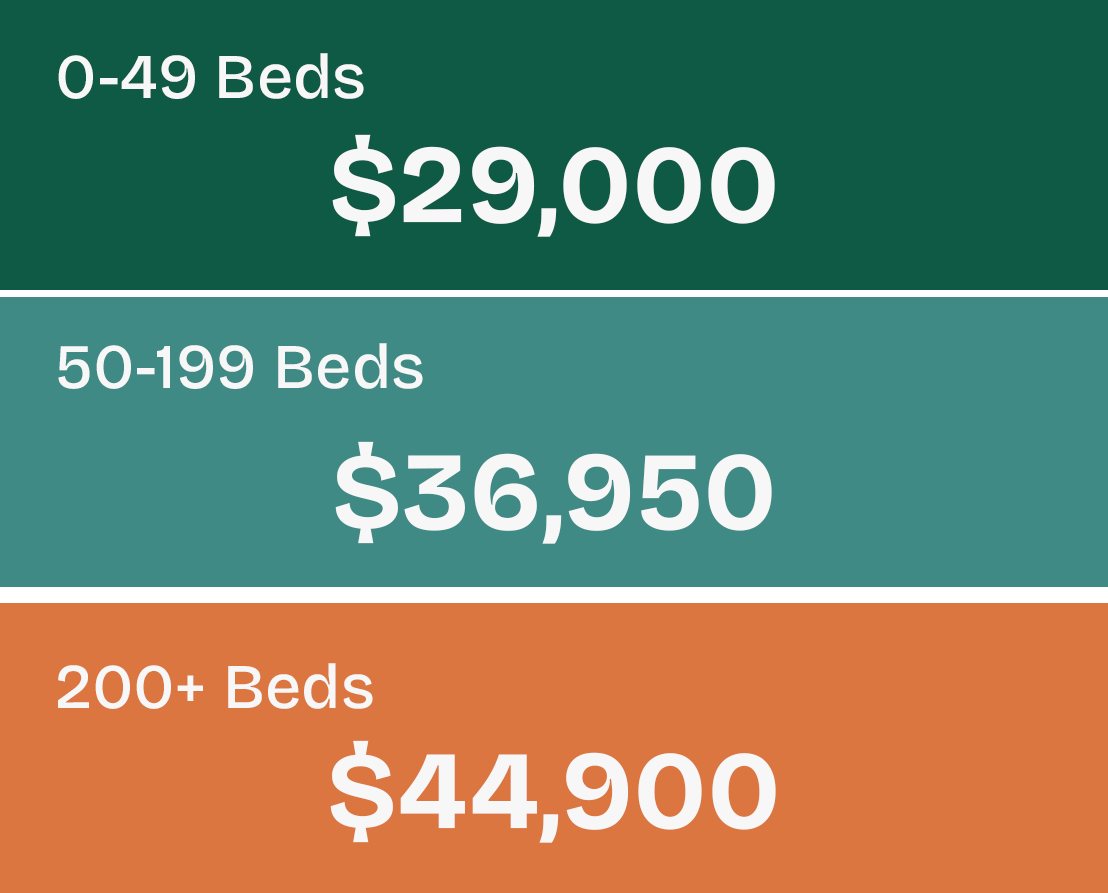This screenshot has height=893, width=1108.
Task: Click the $44,900 price figure
Action: click(x=554, y=791)
